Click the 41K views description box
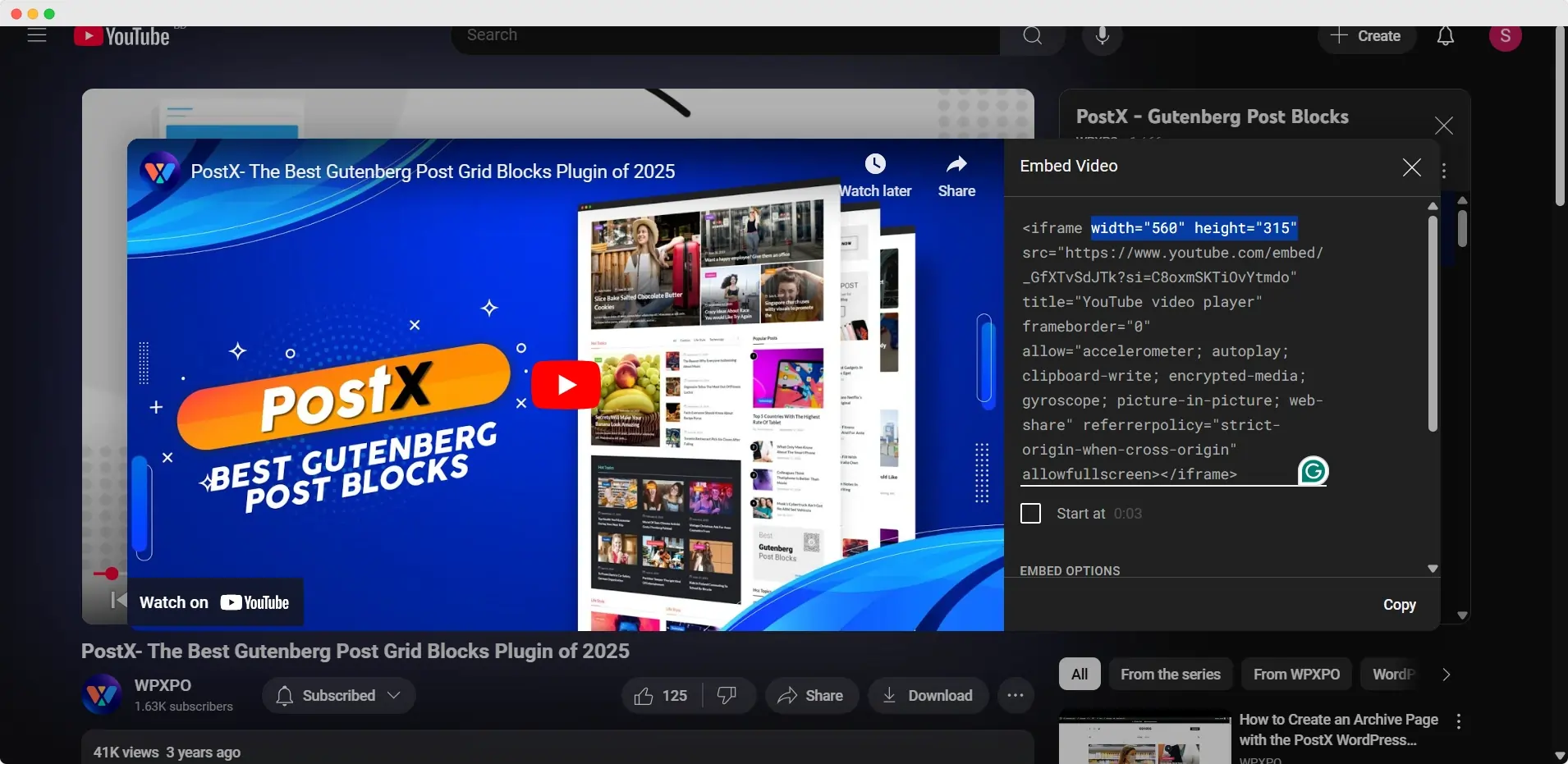The height and width of the screenshot is (764, 1568). 557,748
